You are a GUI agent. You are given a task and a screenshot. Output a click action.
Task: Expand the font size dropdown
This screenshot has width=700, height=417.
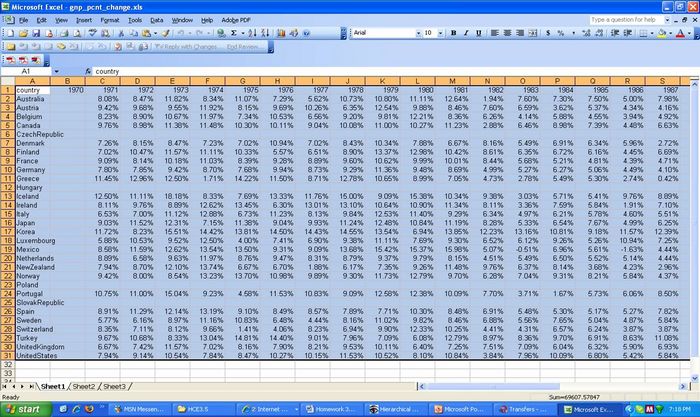[440, 33]
